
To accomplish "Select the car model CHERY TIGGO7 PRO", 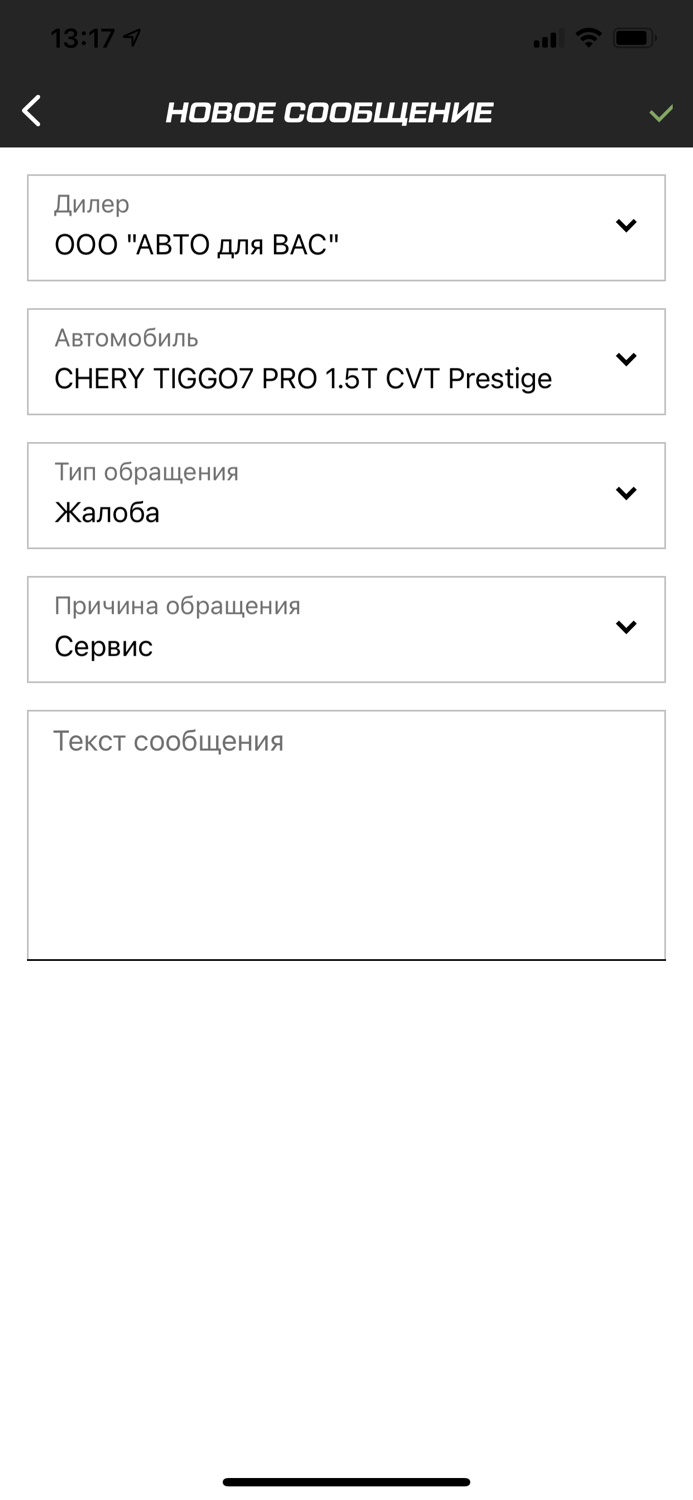I will click(303, 378).
